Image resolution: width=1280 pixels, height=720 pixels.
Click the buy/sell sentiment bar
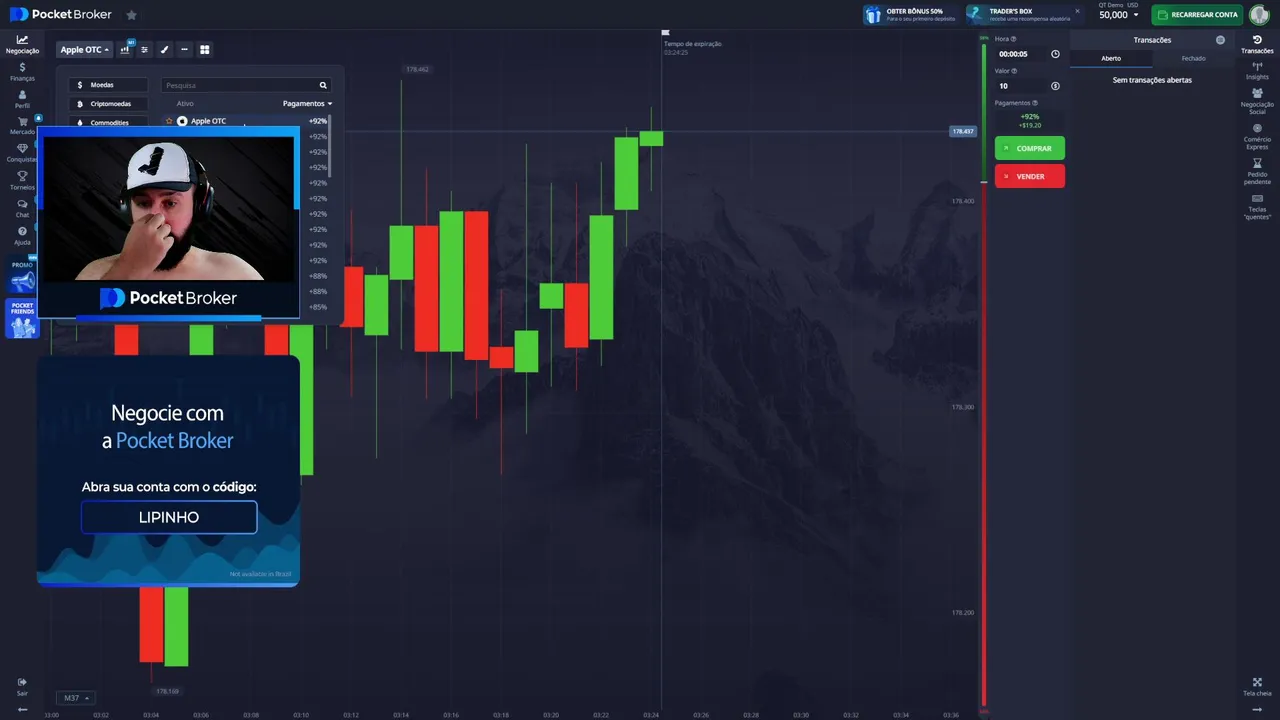click(x=984, y=375)
